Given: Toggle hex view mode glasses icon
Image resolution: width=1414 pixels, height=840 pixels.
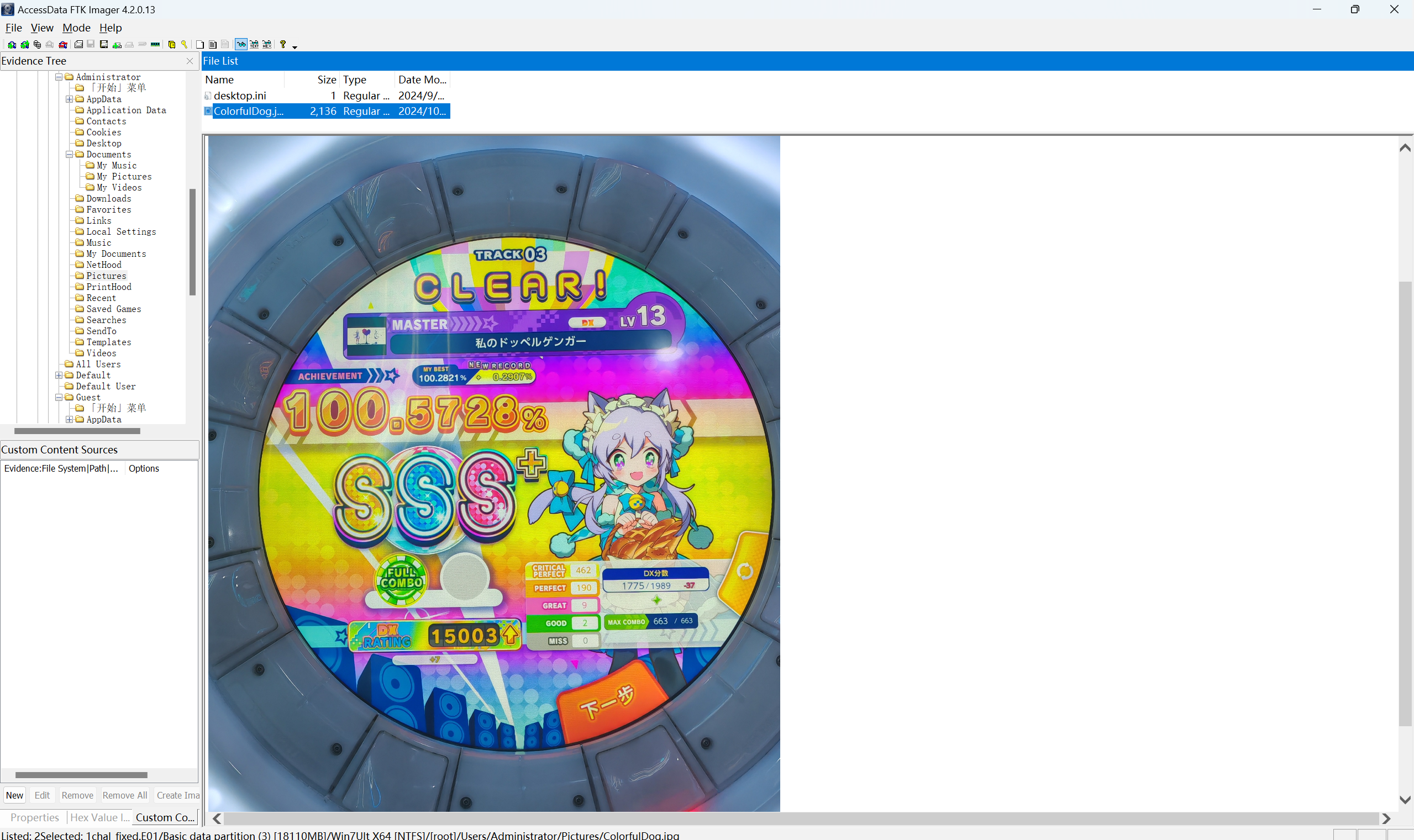Looking at the screenshot, I should tap(267, 44).
